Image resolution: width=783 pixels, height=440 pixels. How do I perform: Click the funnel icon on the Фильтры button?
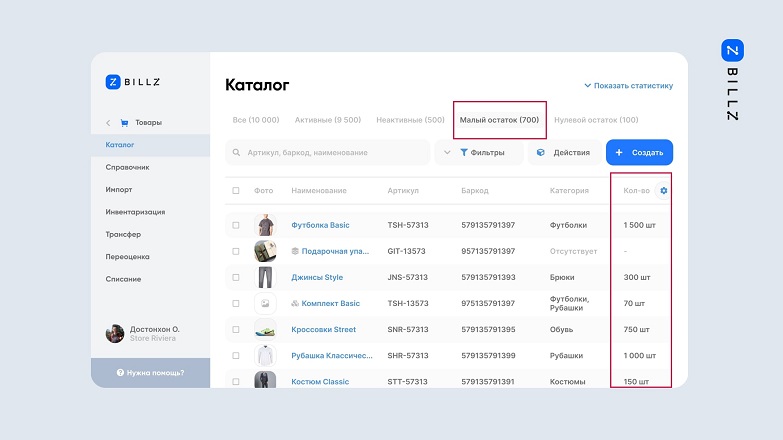point(464,153)
